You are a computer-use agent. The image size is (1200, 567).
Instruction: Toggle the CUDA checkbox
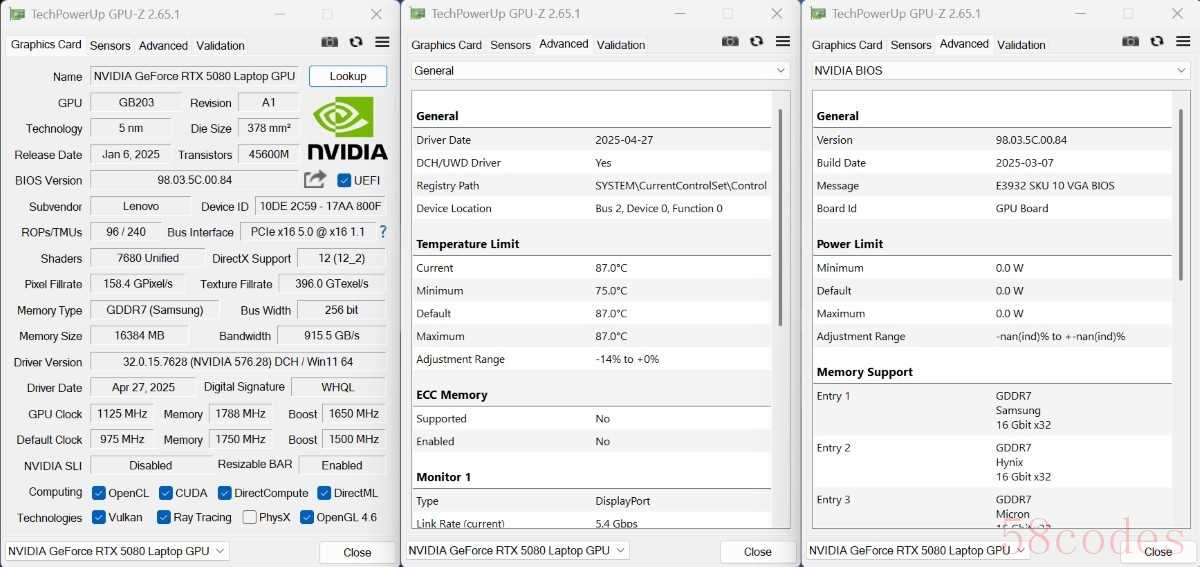coord(166,493)
